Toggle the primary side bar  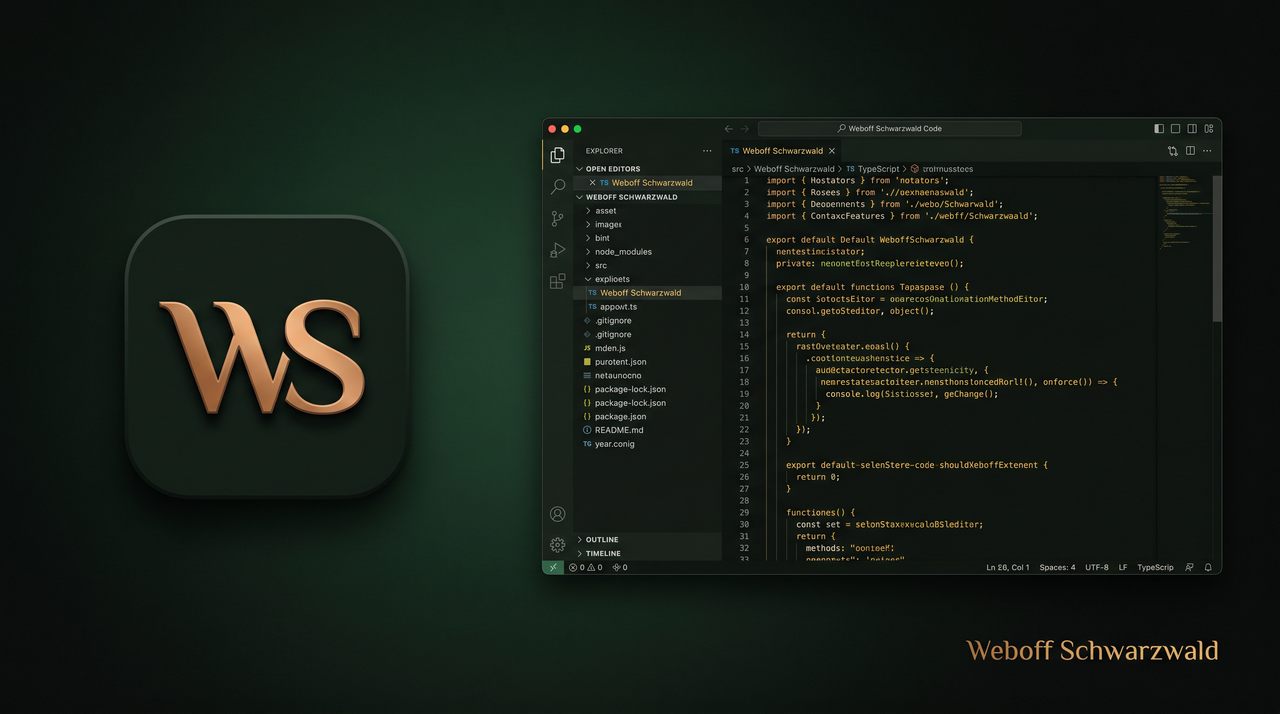1159,128
